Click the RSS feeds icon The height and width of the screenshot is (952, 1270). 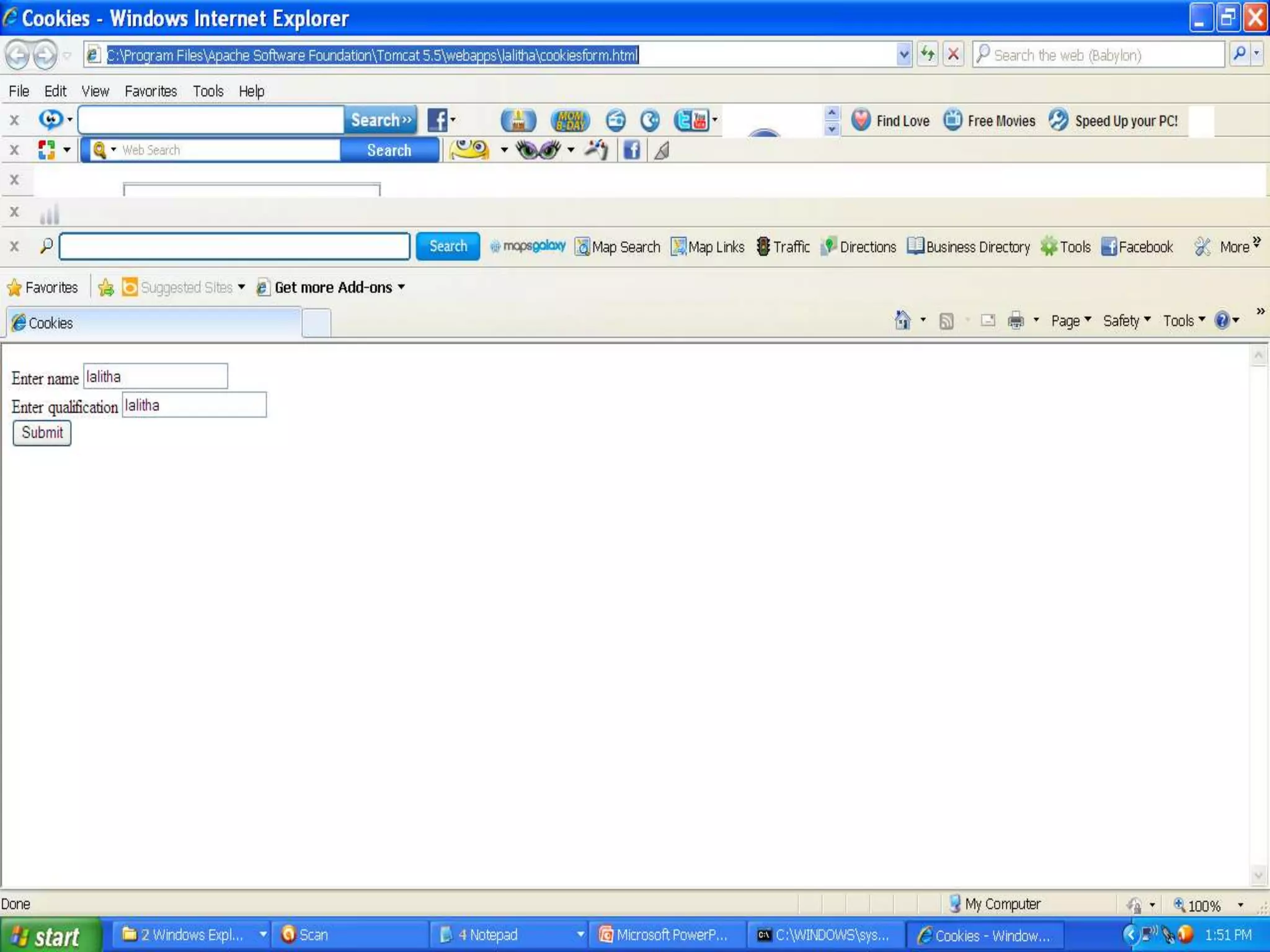[946, 320]
